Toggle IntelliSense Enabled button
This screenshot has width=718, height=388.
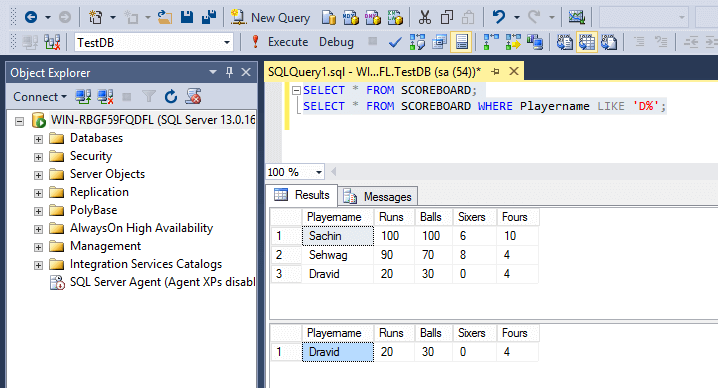coord(462,43)
